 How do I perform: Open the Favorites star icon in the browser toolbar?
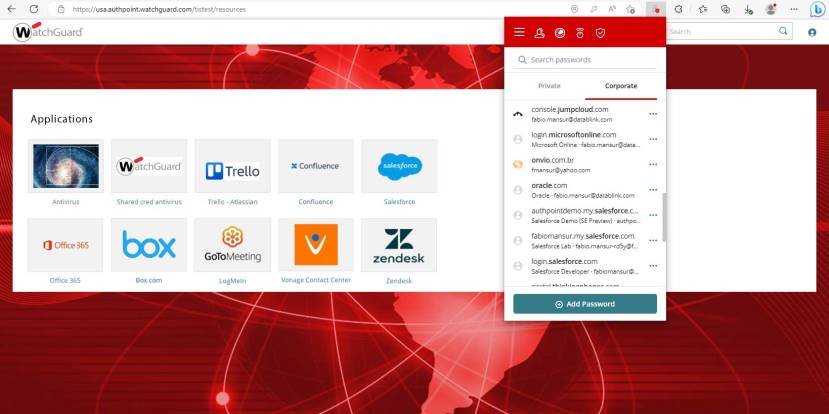[x=703, y=9]
